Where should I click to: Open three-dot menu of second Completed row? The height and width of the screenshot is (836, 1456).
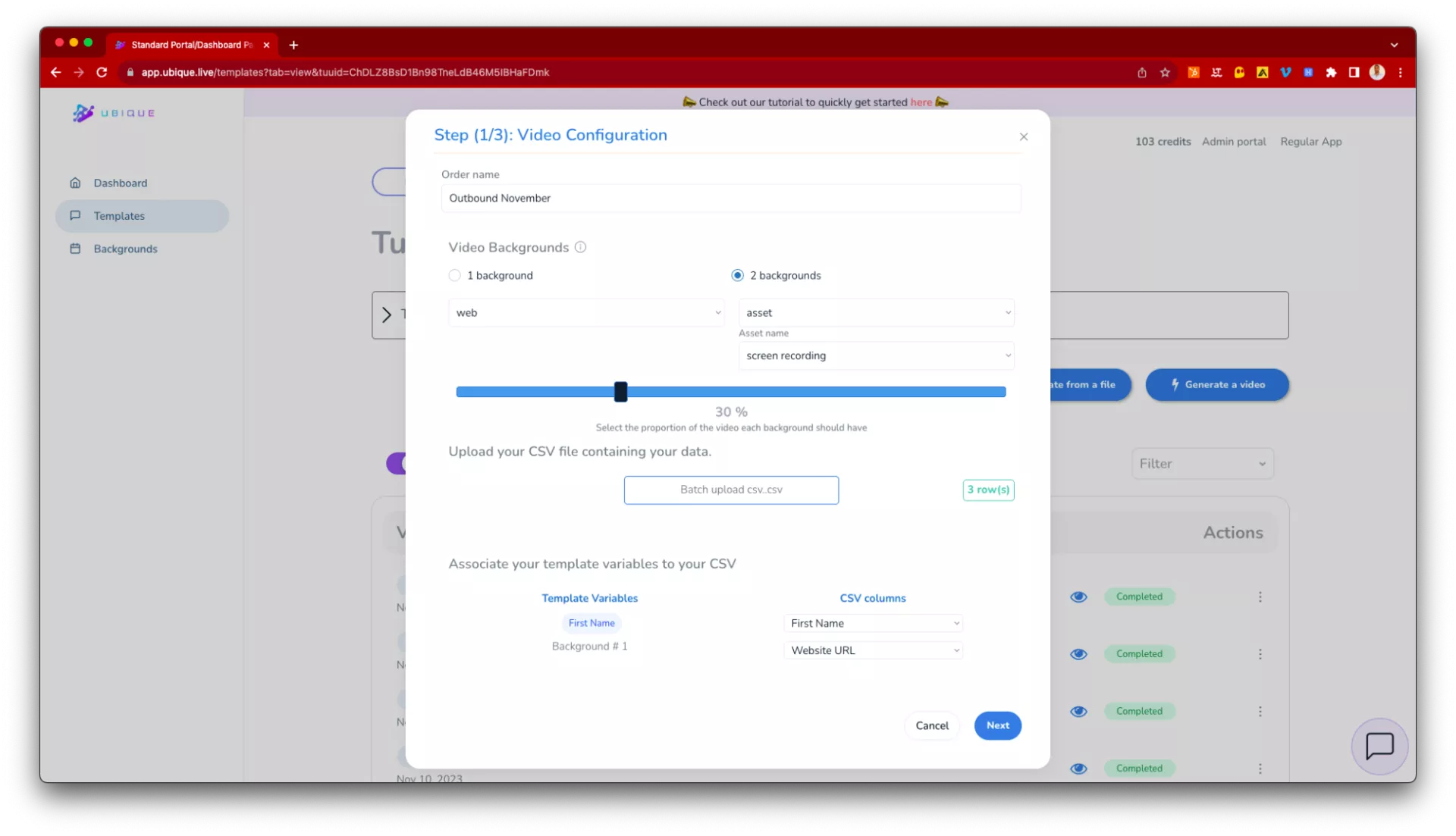click(x=1260, y=654)
